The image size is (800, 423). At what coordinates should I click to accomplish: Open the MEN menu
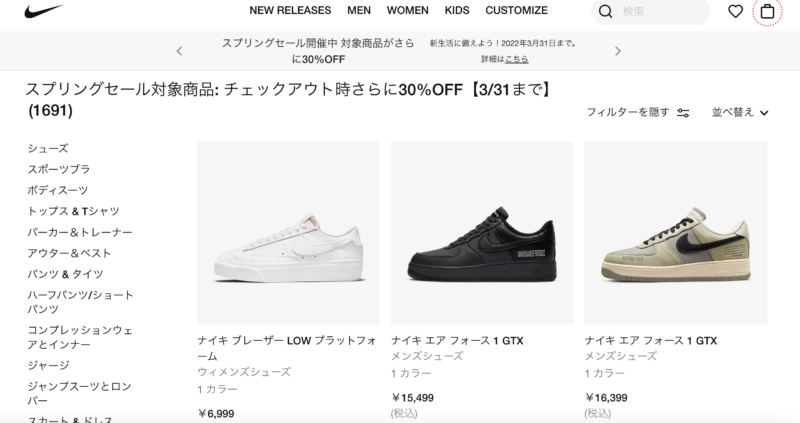coord(359,10)
